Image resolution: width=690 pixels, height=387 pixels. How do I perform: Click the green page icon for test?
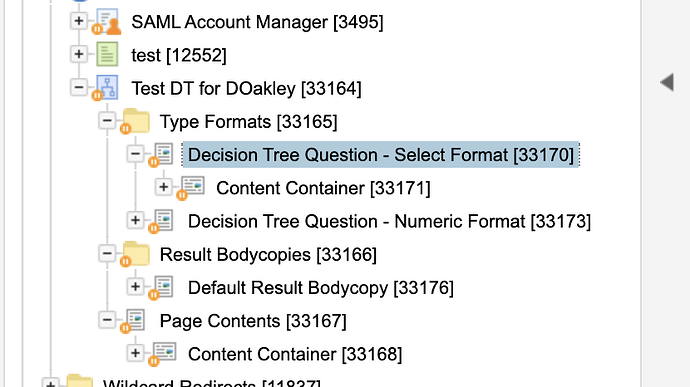107,54
